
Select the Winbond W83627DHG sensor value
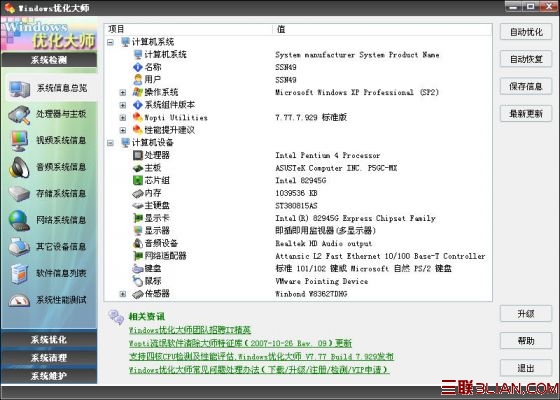311,294
